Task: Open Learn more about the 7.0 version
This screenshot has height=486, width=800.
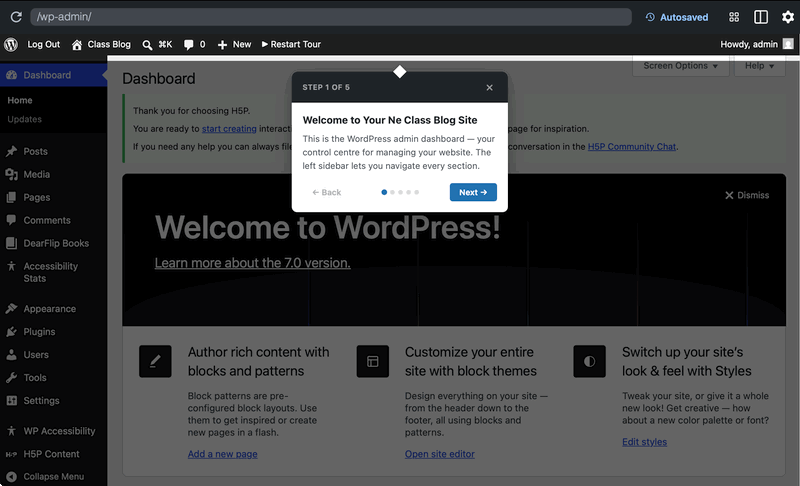Action: [x=253, y=263]
